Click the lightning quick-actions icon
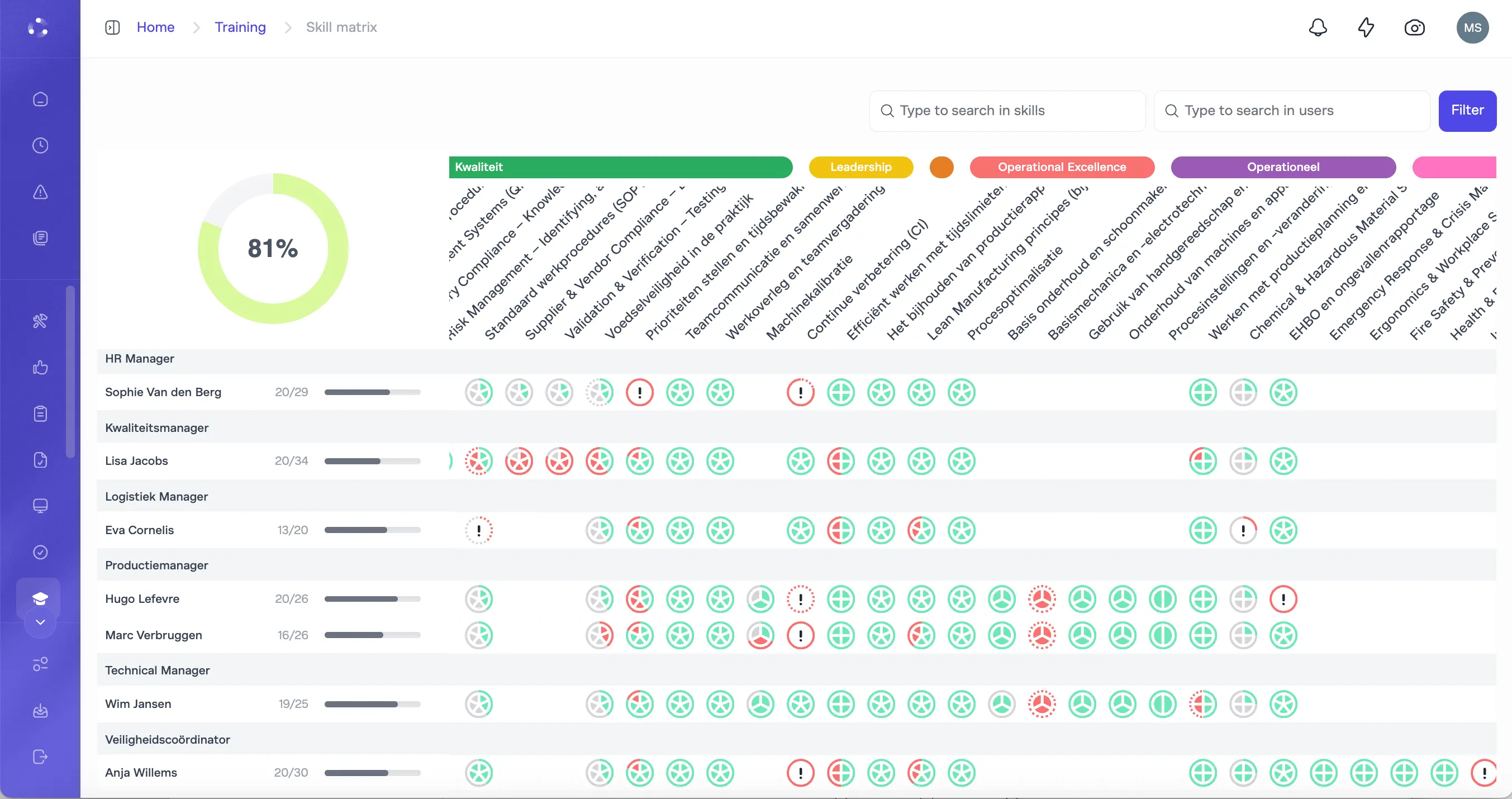The image size is (1512, 799). [1365, 27]
